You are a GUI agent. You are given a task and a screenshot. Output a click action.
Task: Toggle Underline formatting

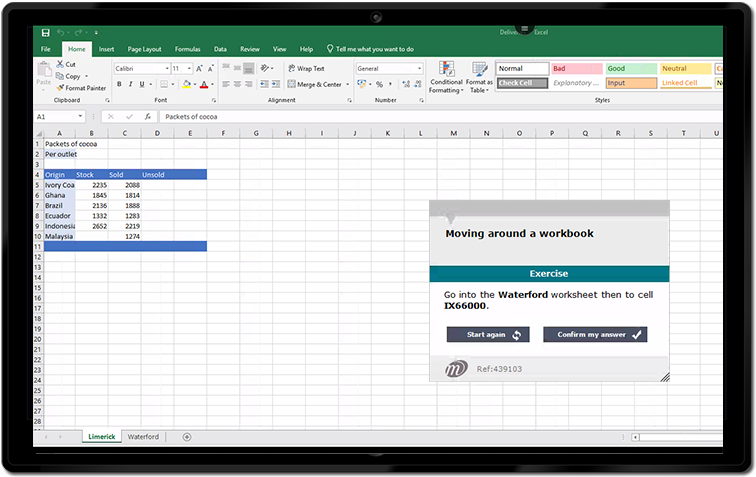point(144,85)
